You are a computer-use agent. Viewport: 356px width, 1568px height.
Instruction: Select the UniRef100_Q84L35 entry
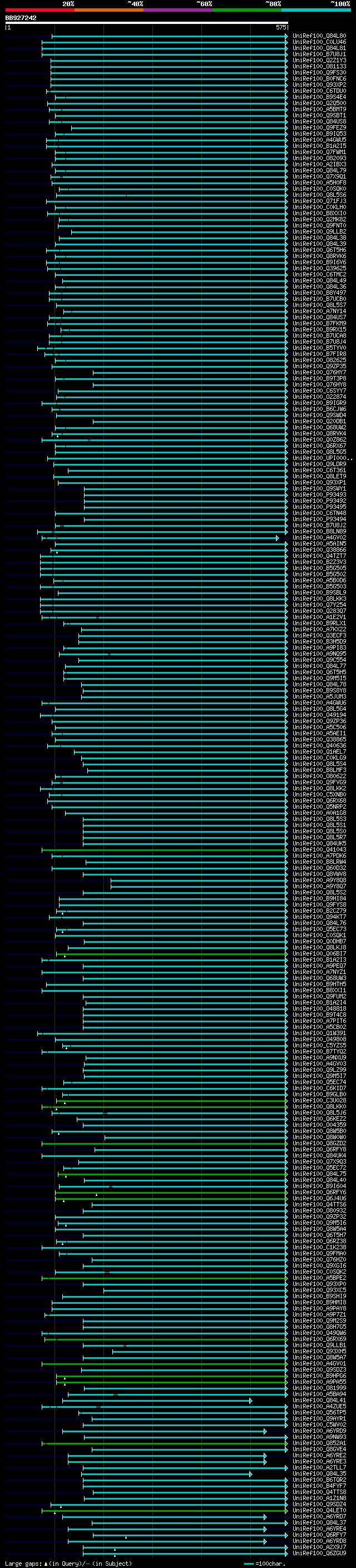[319, 1473]
